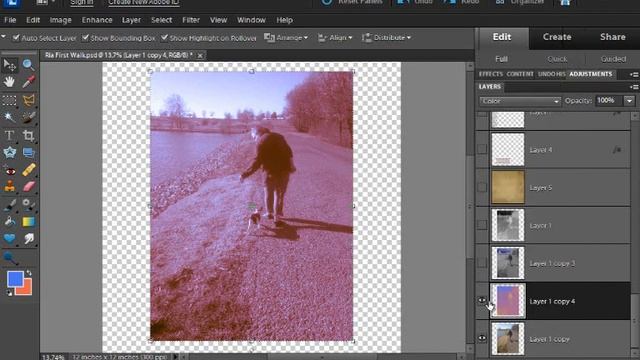This screenshot has height=360, width=640.
Task: Switch to Guided edit mode
Action: click(613, 59)
